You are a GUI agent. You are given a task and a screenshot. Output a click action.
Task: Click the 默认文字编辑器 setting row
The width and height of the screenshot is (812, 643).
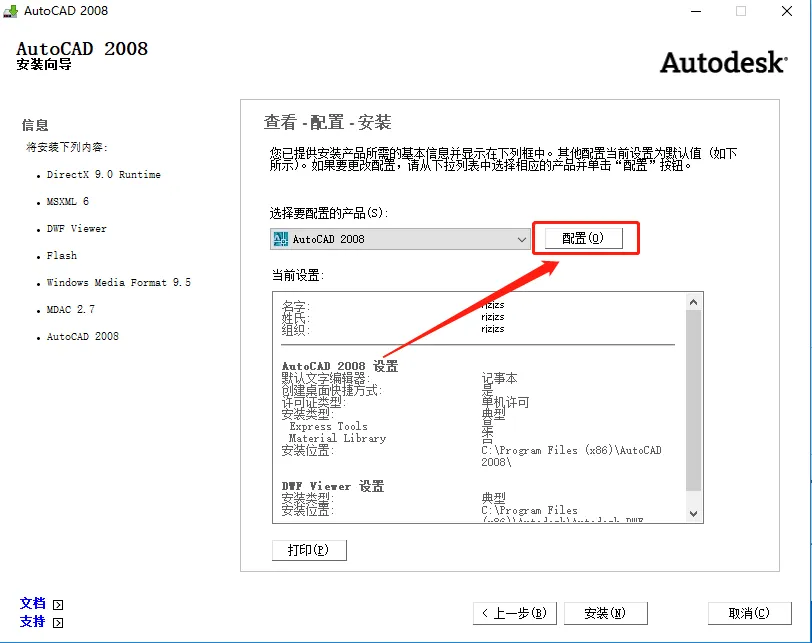click(399, 378)
